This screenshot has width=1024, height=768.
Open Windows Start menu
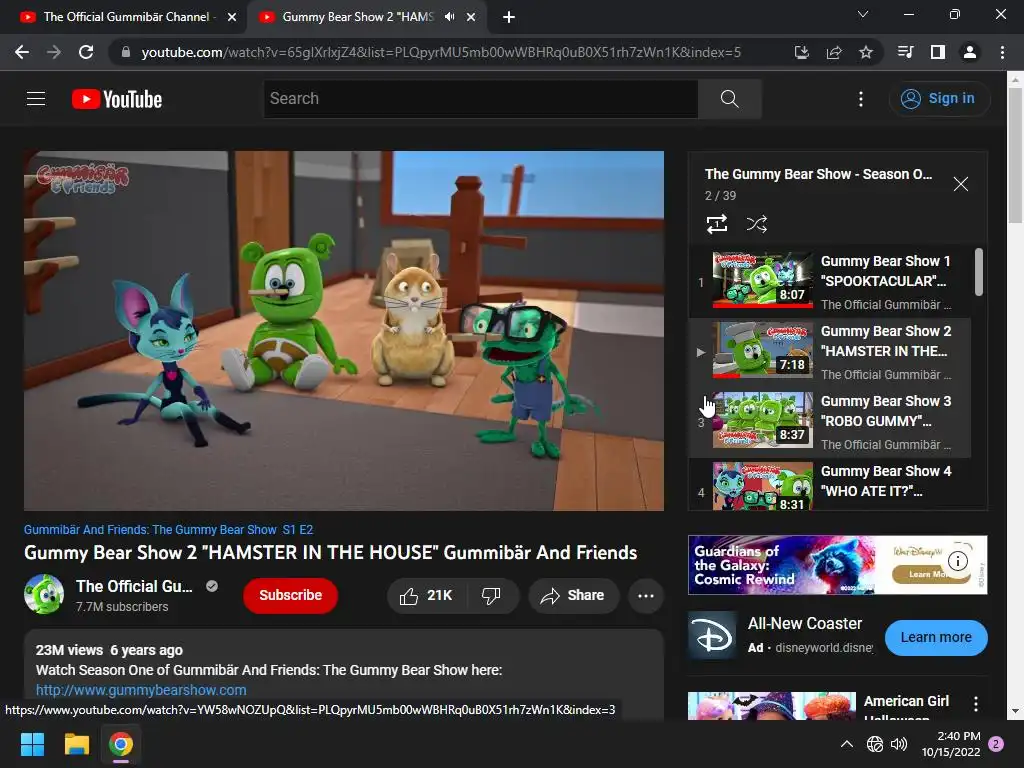(32, 744)
